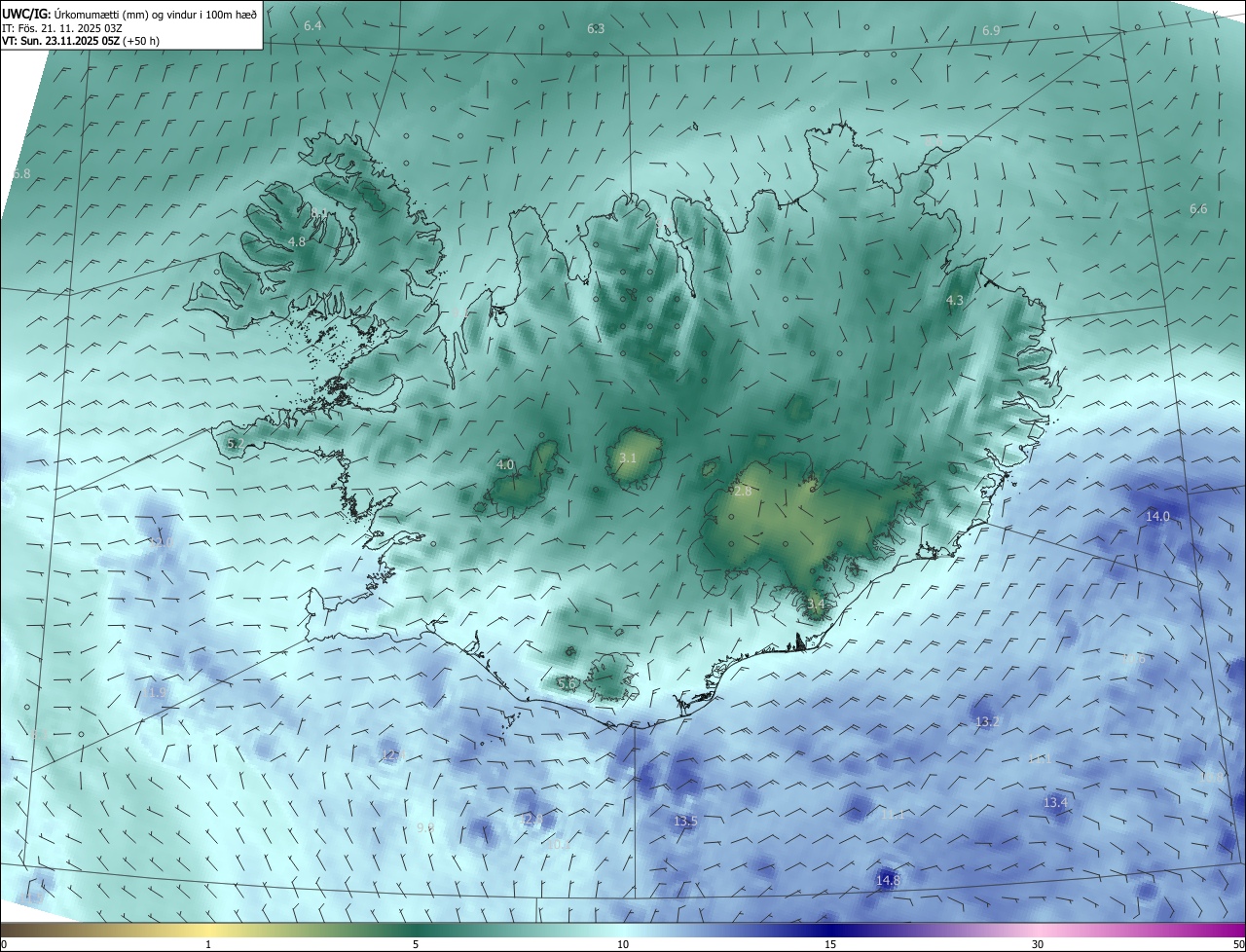Click the 4.3 value in east Iceland
Image resolution: width=1246 pixels, height=952 pixels.
pos(955,301)
